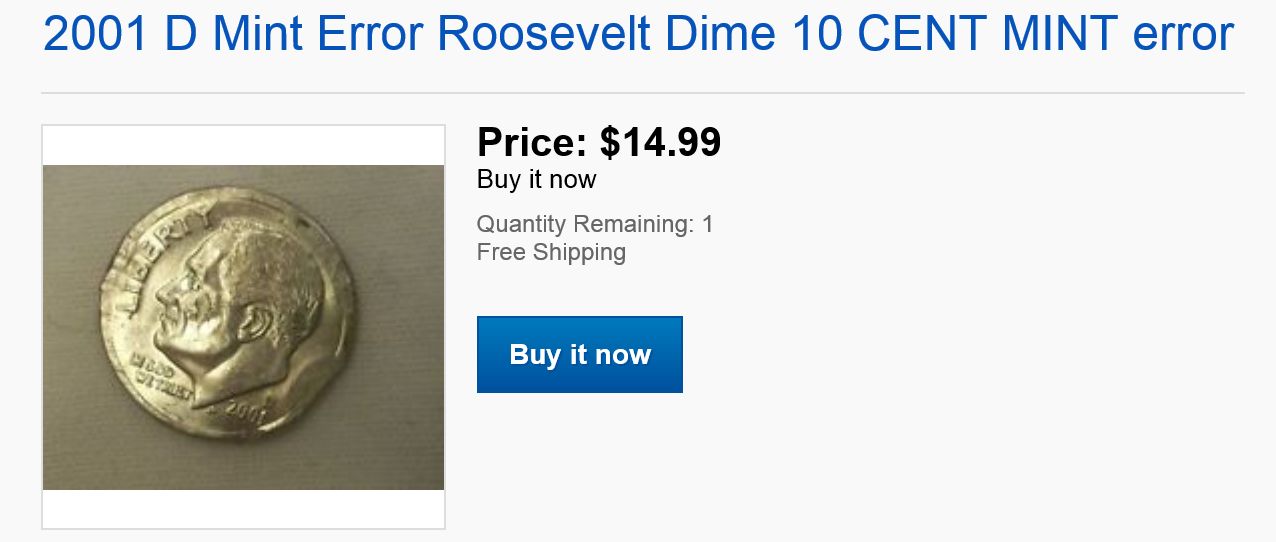Click the 2001 date on the coin
Screen dimensions: 1276x542
coord(245,408)
